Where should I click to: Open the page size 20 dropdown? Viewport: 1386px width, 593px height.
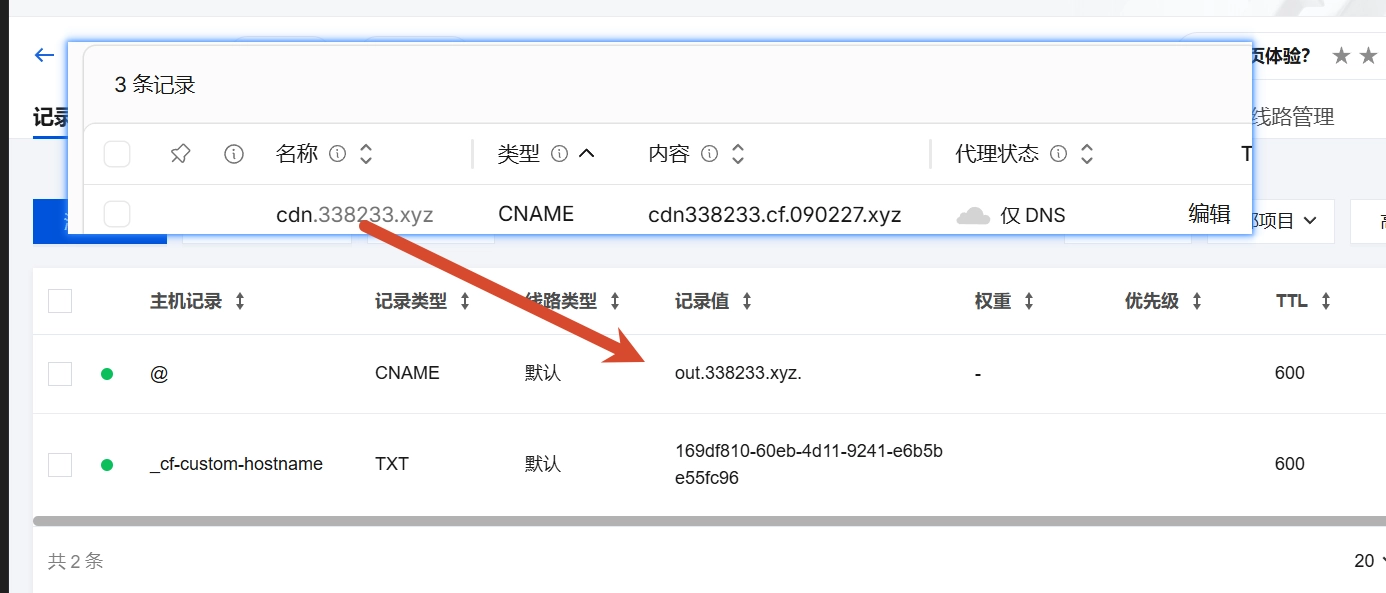1369,561
